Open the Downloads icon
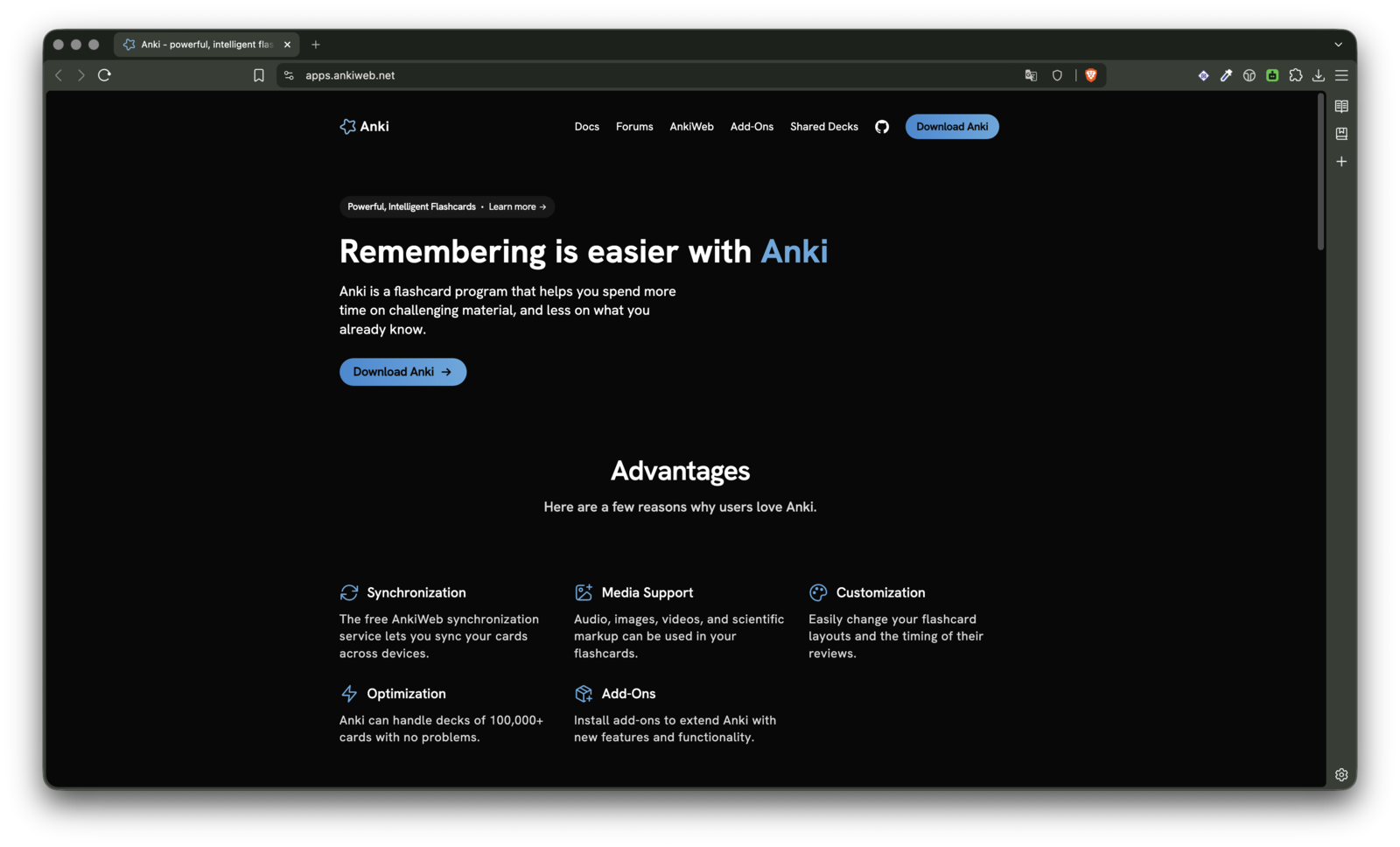The width and height of the screenshot is (1400, 847). tap(1319, 76)
